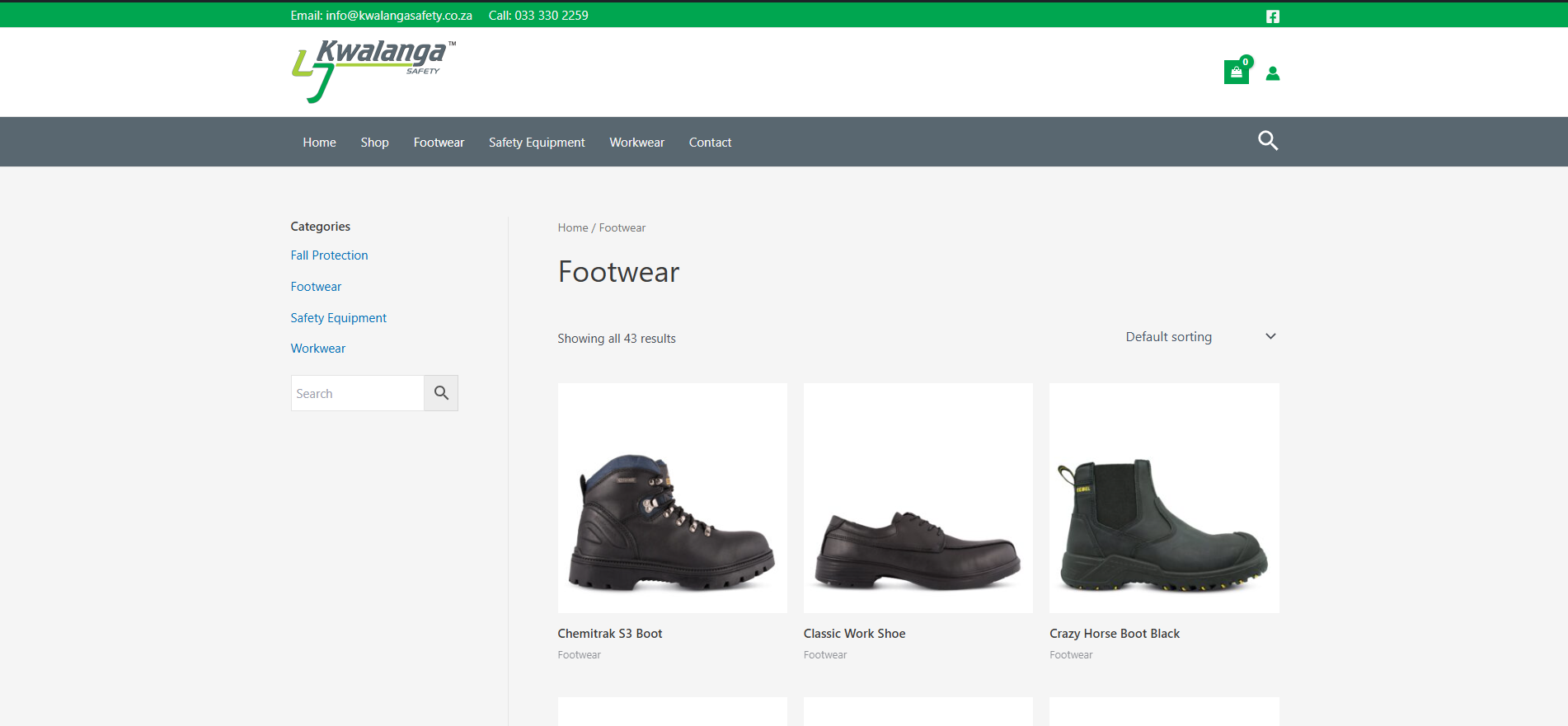Open the Chemitrak S3 Boot product image
Image resolution: width=1568 pixels, height=726 pixels.
672,498
